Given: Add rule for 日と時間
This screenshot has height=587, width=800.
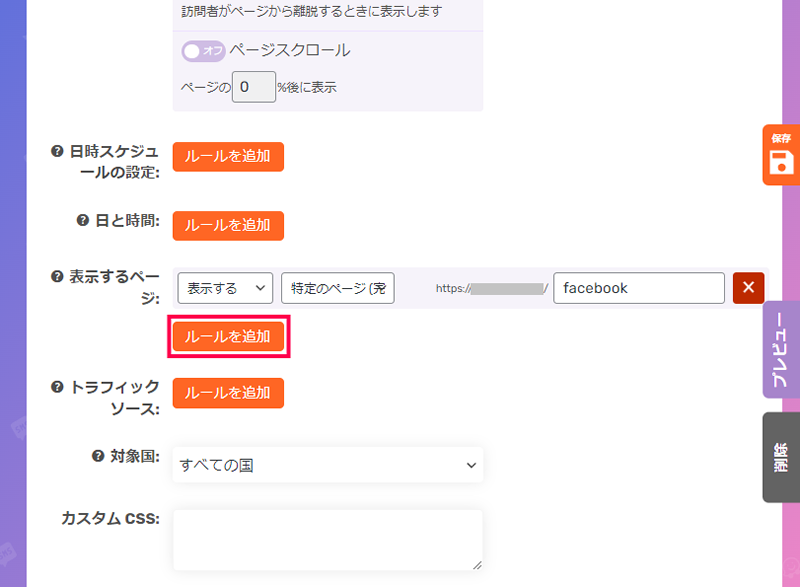Looking at the screenshot, I should 228,225.
